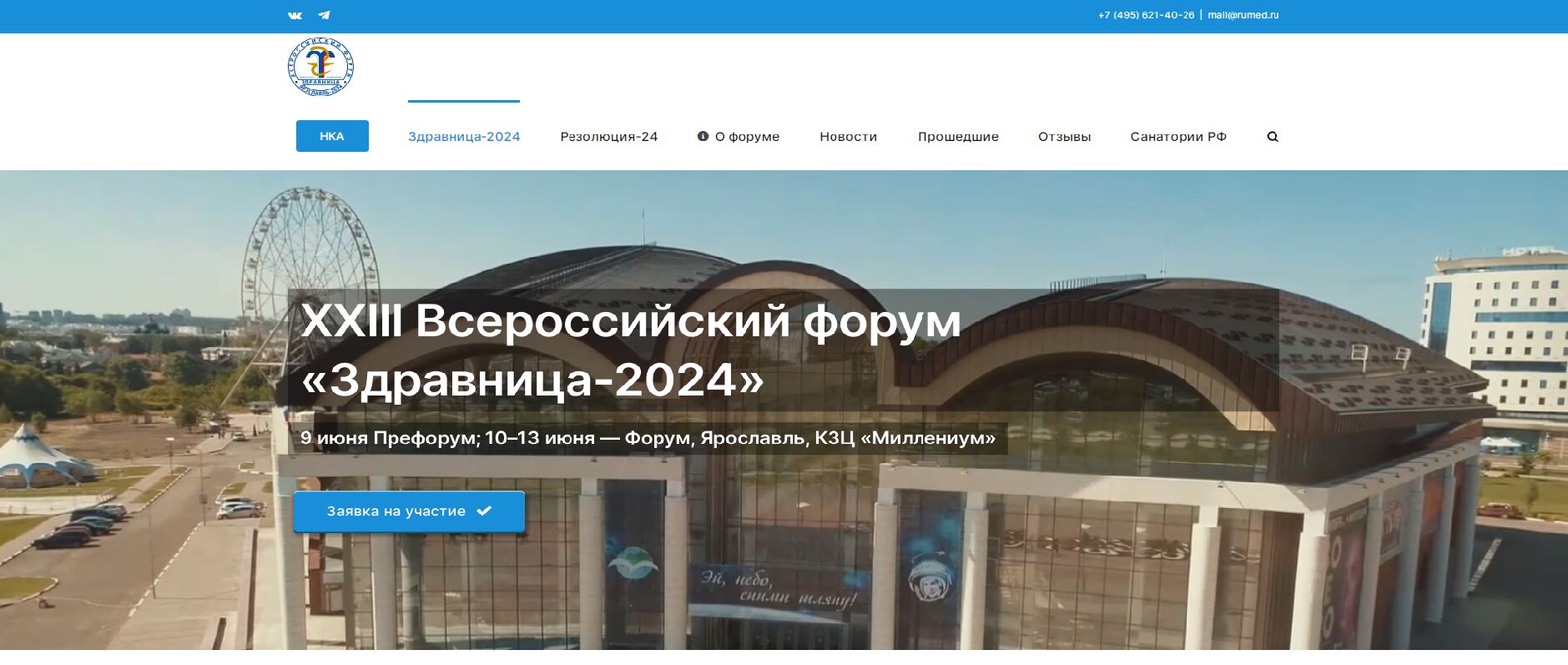Open the О форуме menu

747,137
